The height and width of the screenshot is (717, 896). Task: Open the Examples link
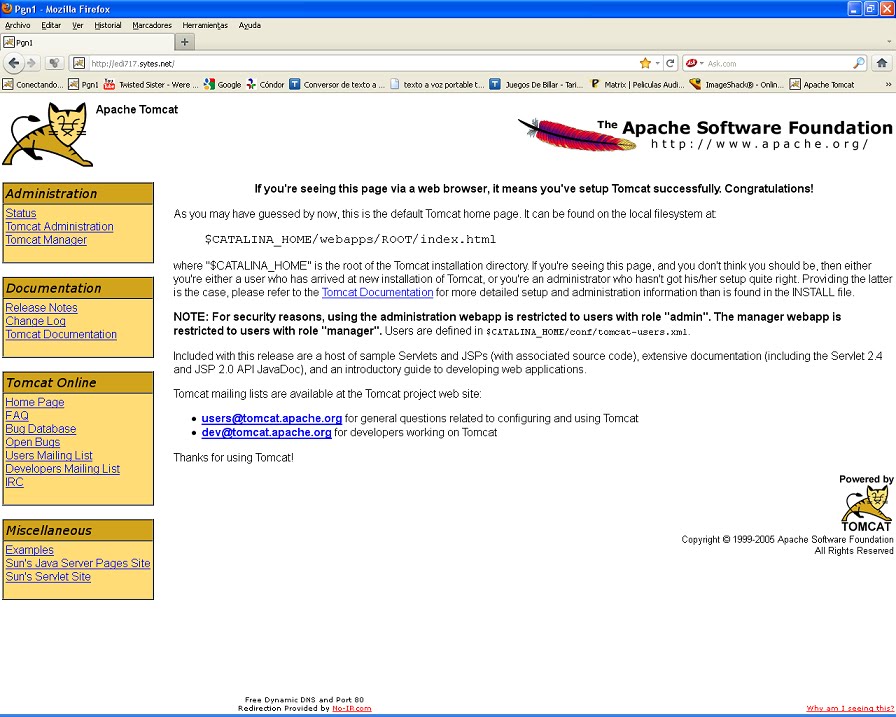[30, 550]
